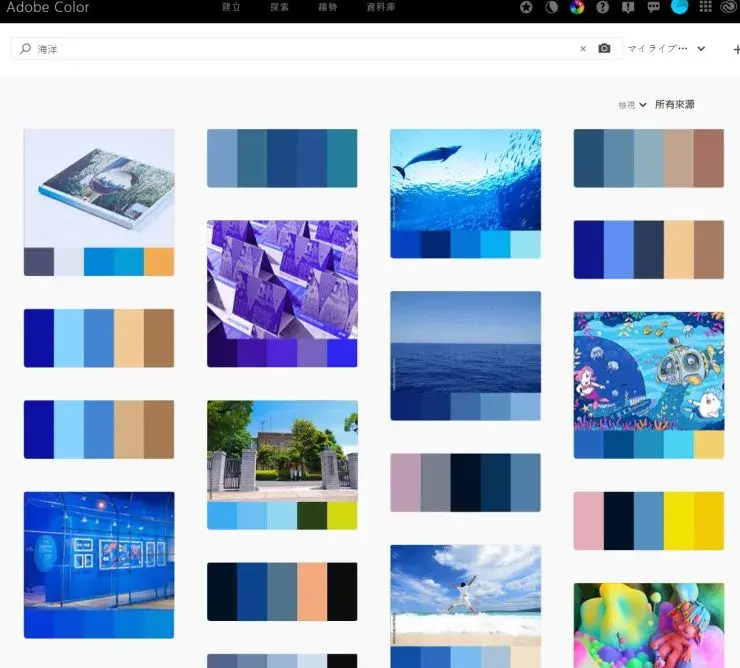The width and height of the screenshot is (740, 668).
Task: Open the calm blue ocean horizon theme
Action: (x=465, y=342)
